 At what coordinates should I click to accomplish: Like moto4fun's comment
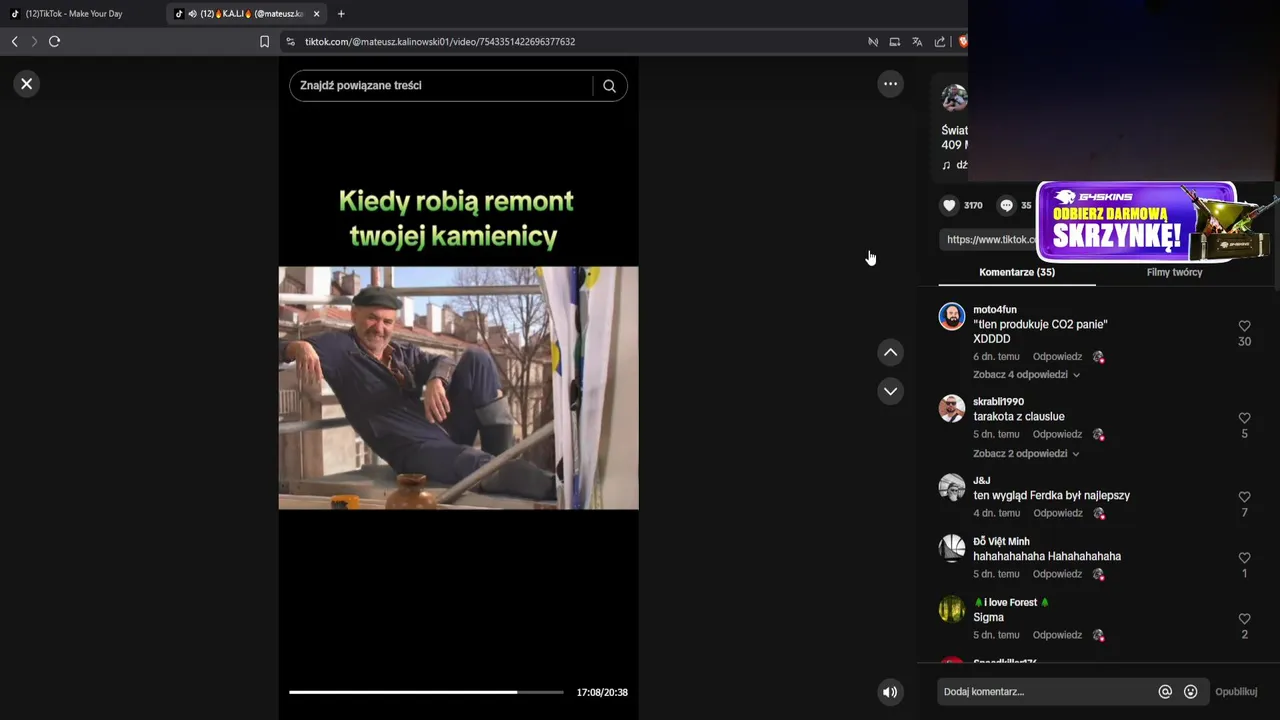1244,326
